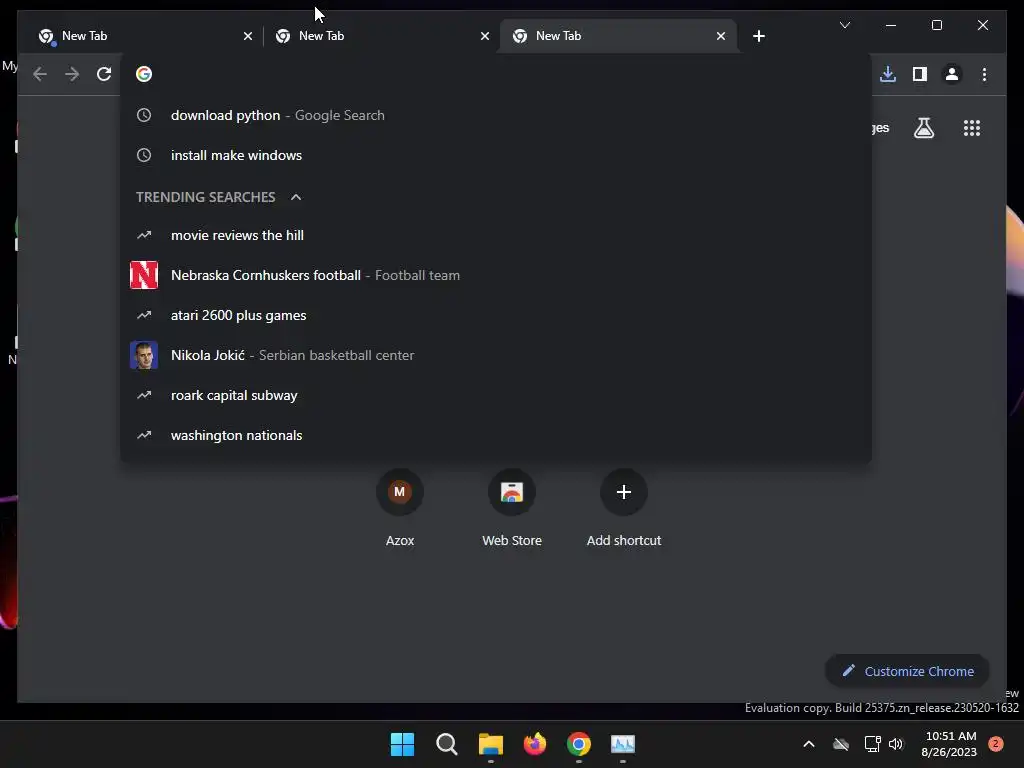Viewport: 1024px width, 768px height.
Task: Open Chrome downloads icon
Action: [x=888, y=74]
